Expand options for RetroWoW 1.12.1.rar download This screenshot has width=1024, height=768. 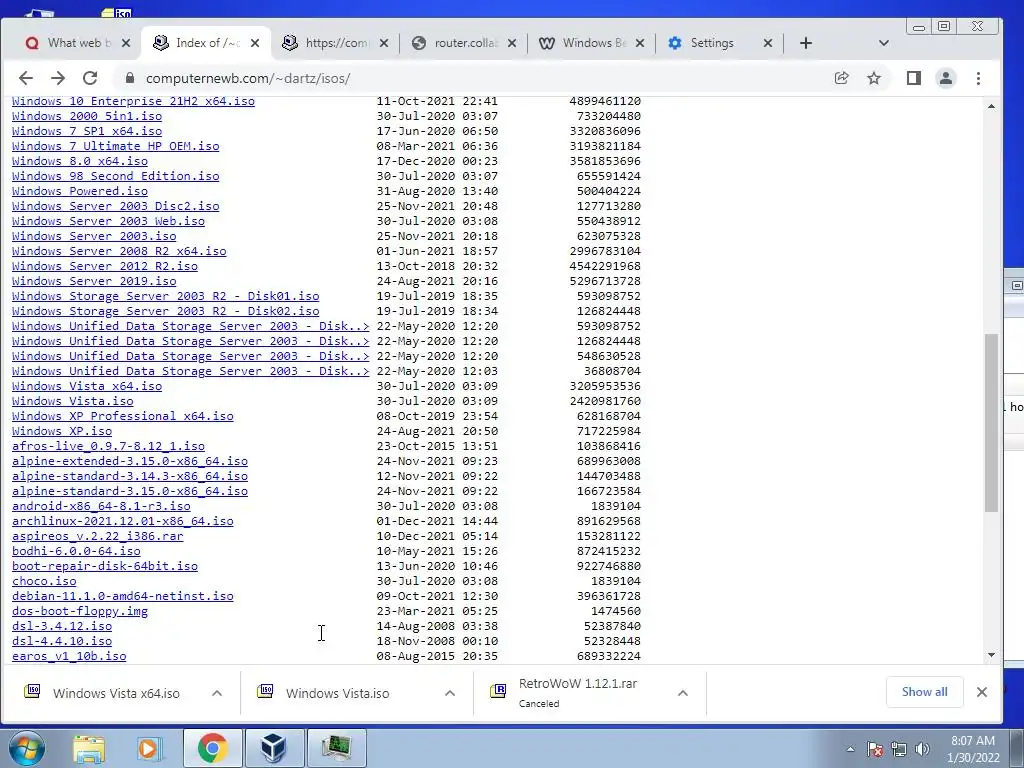[682, 694]
